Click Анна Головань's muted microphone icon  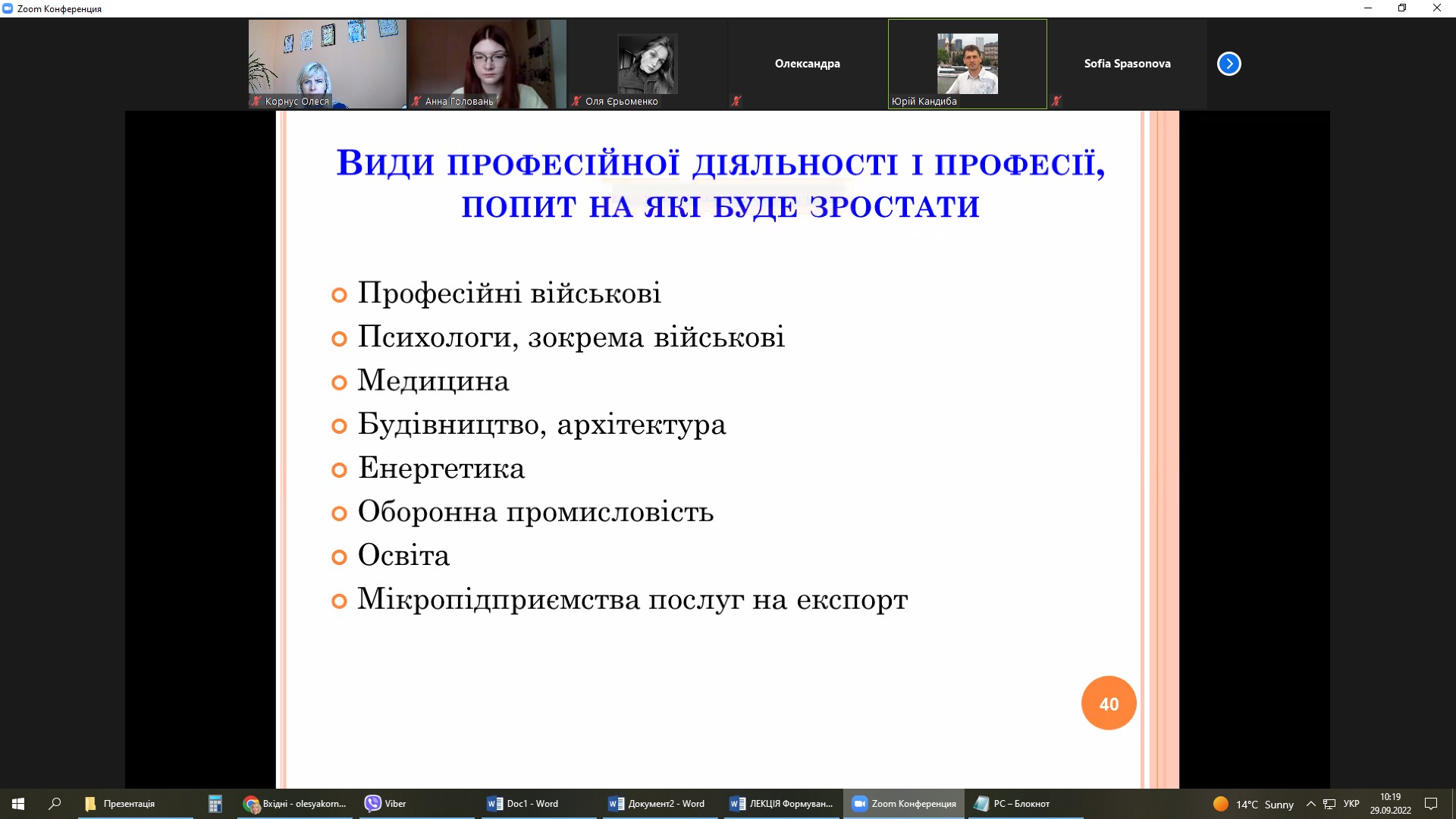coord(416,101)
